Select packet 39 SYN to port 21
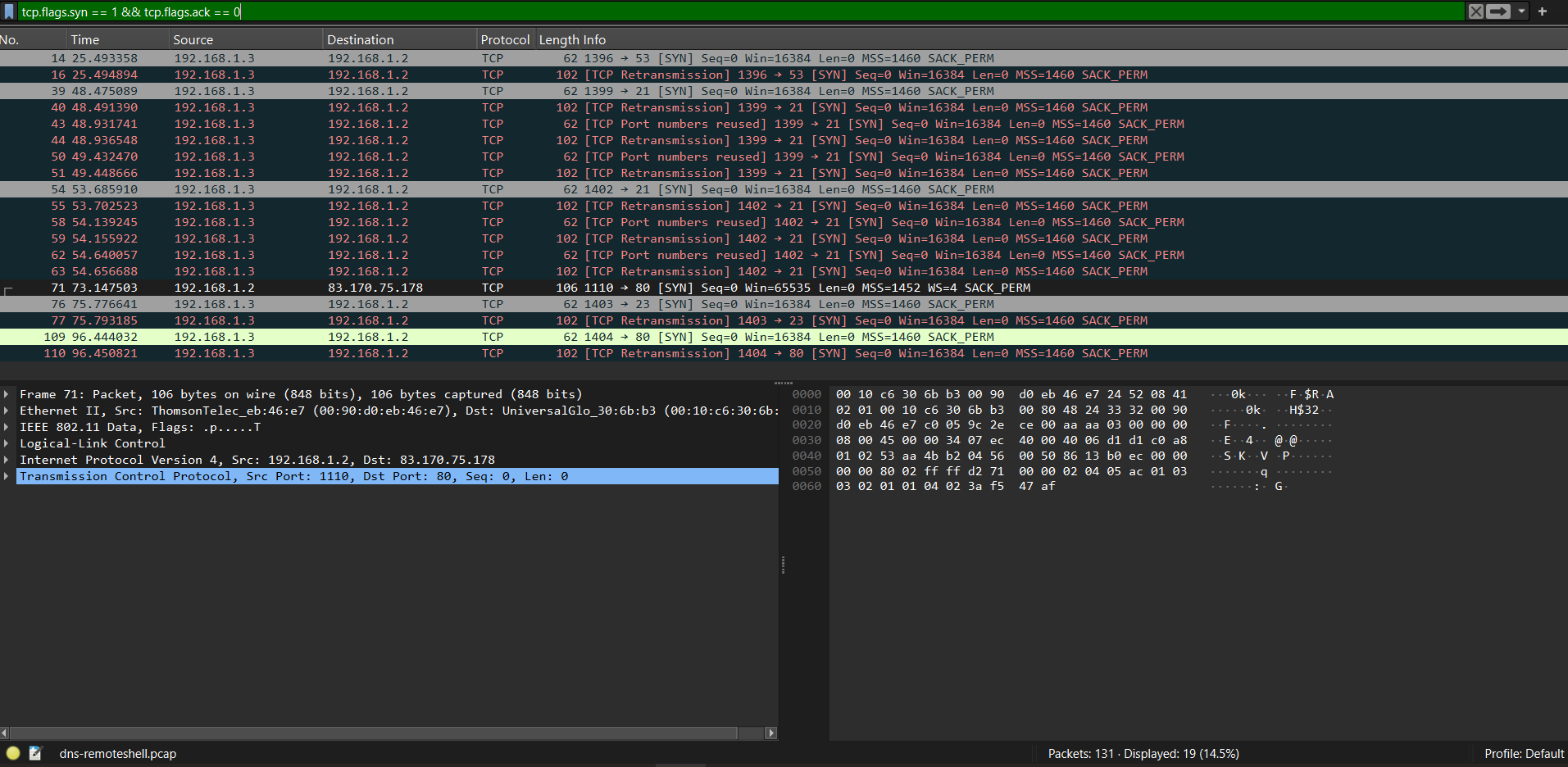The height and width of the screenshot is (767, 1568). click(784, 91)
